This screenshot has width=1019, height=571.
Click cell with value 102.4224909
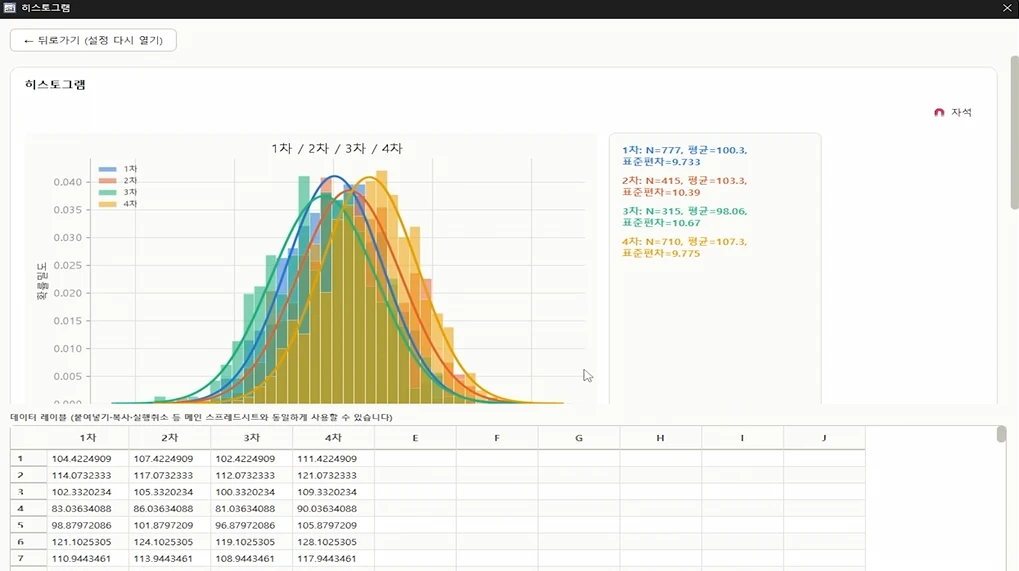(252, 459)
